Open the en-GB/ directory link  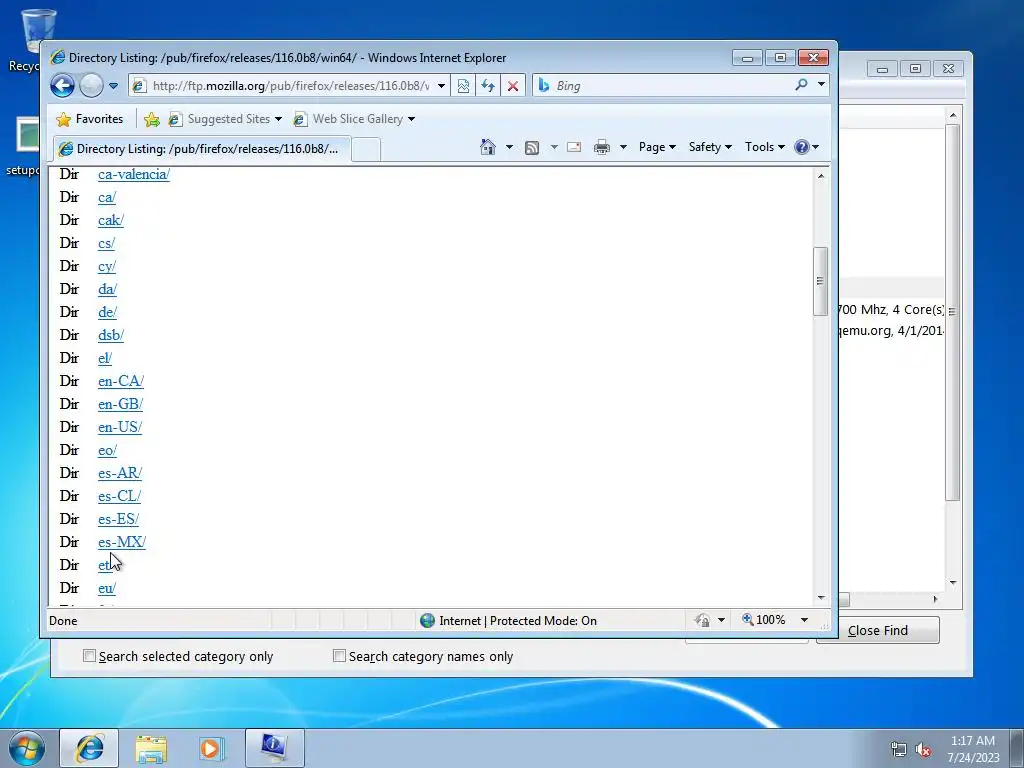[120, 404]
